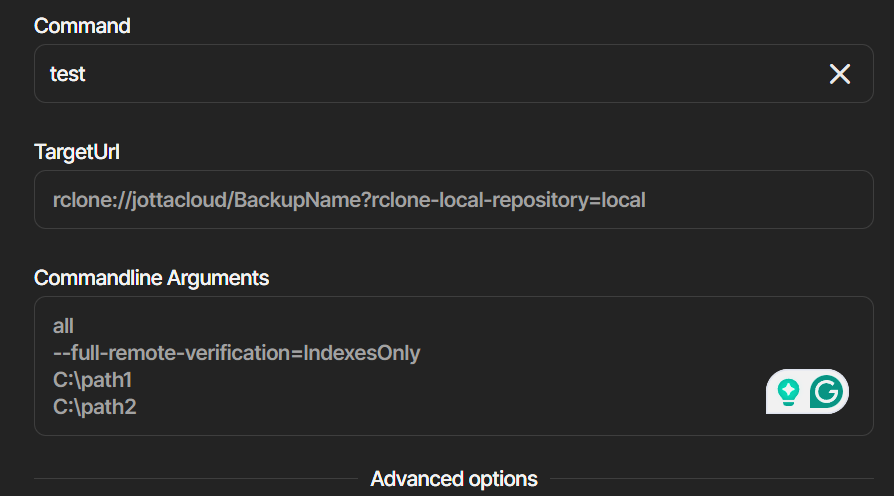Click the Command field label
The image size is (894, 496).
[x=82, y=26]
